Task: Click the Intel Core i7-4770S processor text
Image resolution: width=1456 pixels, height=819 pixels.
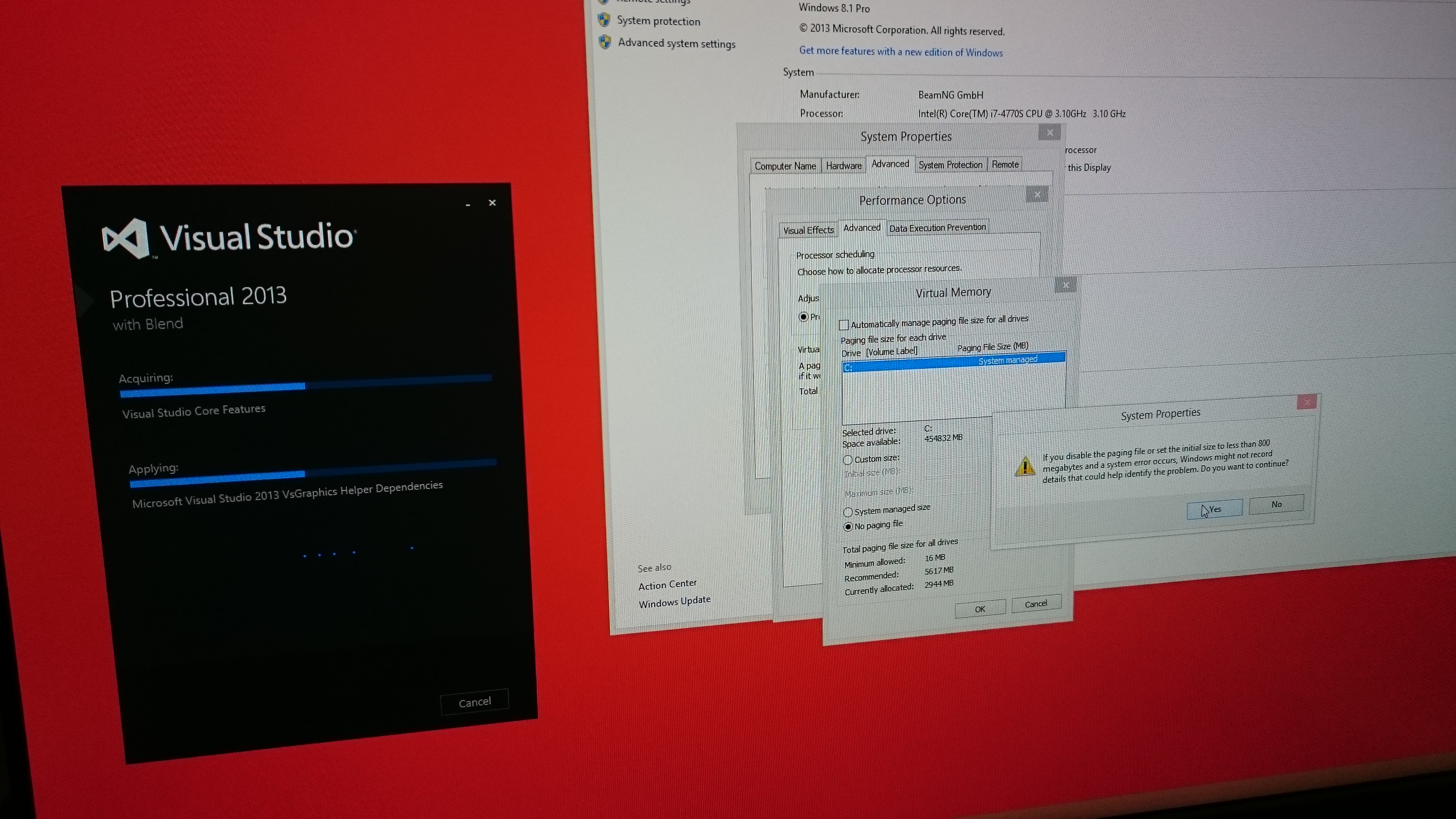Action: (1022, 114)
